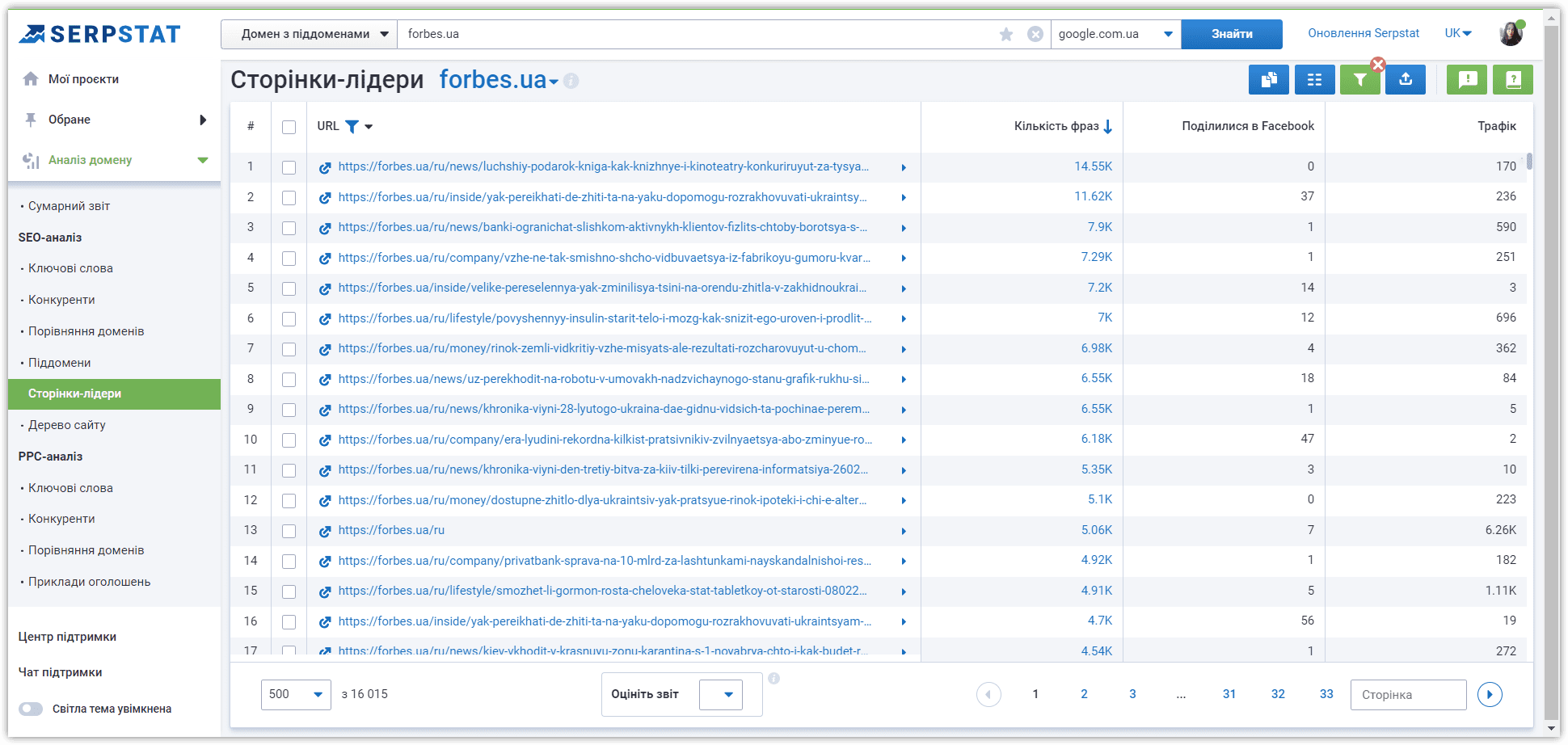The width and height of the screenshot is (1568, 745).
Task: Expand row 3 URL details arrow
Action: [x=904, y=228]
